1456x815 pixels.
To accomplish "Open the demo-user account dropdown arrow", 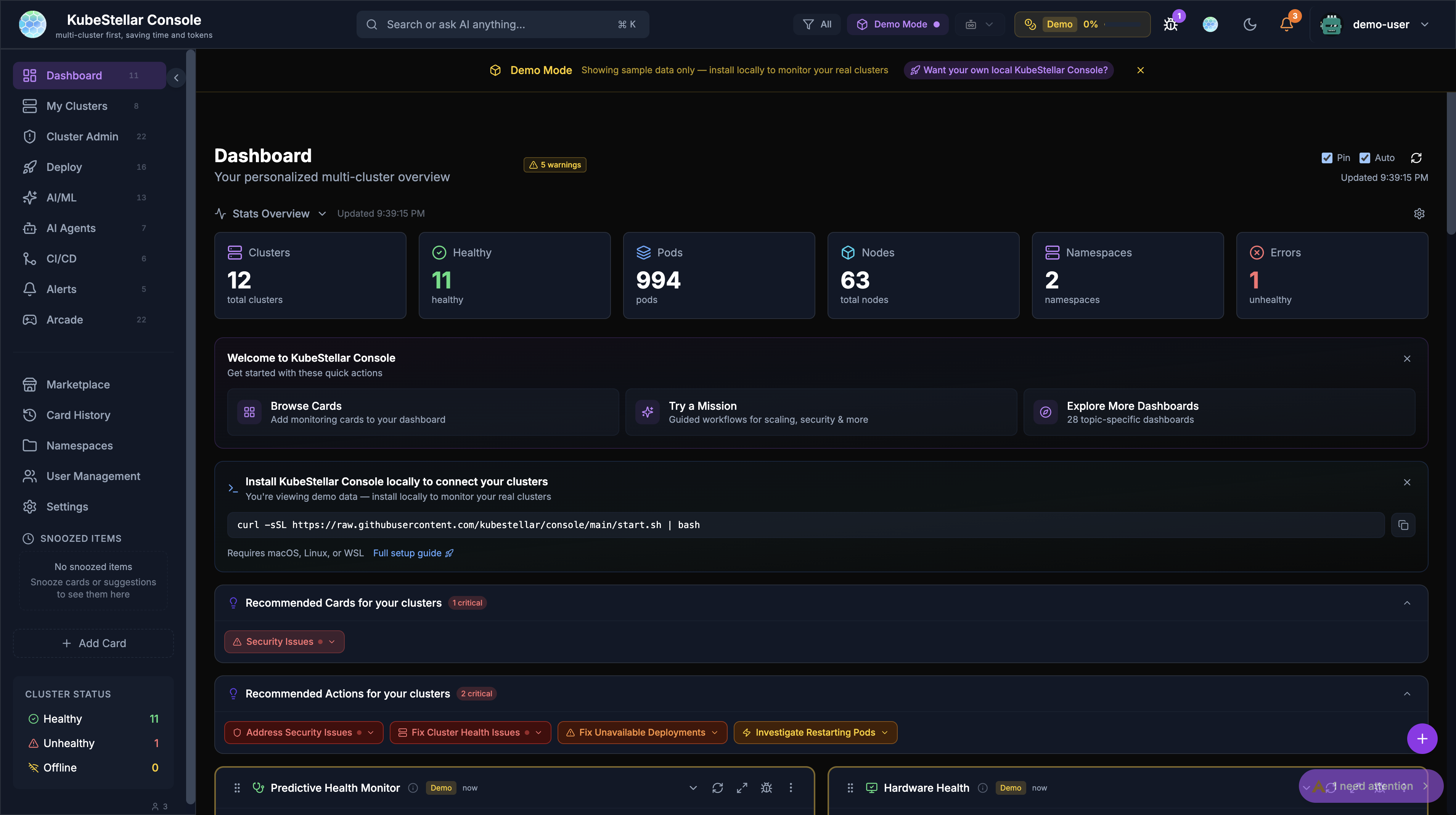I will [1425, 24].
